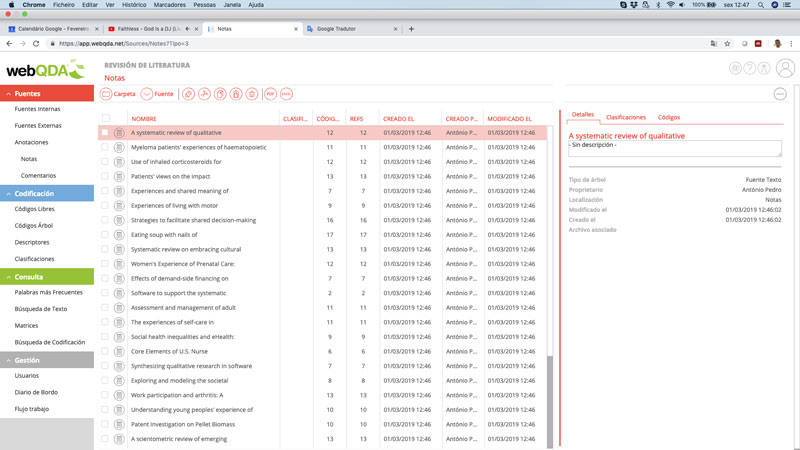This screenshot has height=450, width=800.
Task: Click the Wi-Fi icon in menu bar
Action: tap(670, 5)
